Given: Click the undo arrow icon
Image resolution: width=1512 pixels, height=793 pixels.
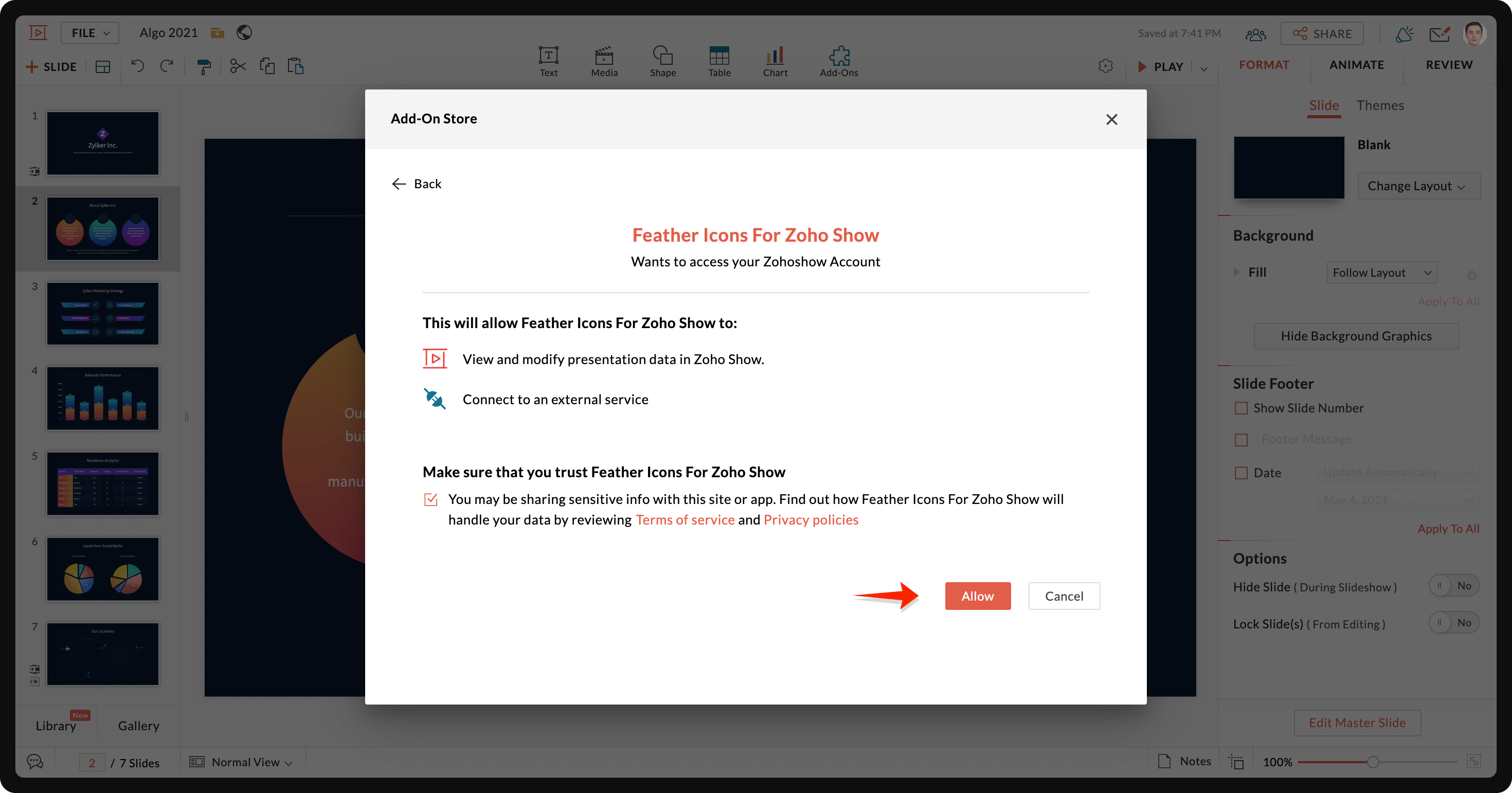Looking at the screenshot, I should pyautogui.click(x=137, y=66).
